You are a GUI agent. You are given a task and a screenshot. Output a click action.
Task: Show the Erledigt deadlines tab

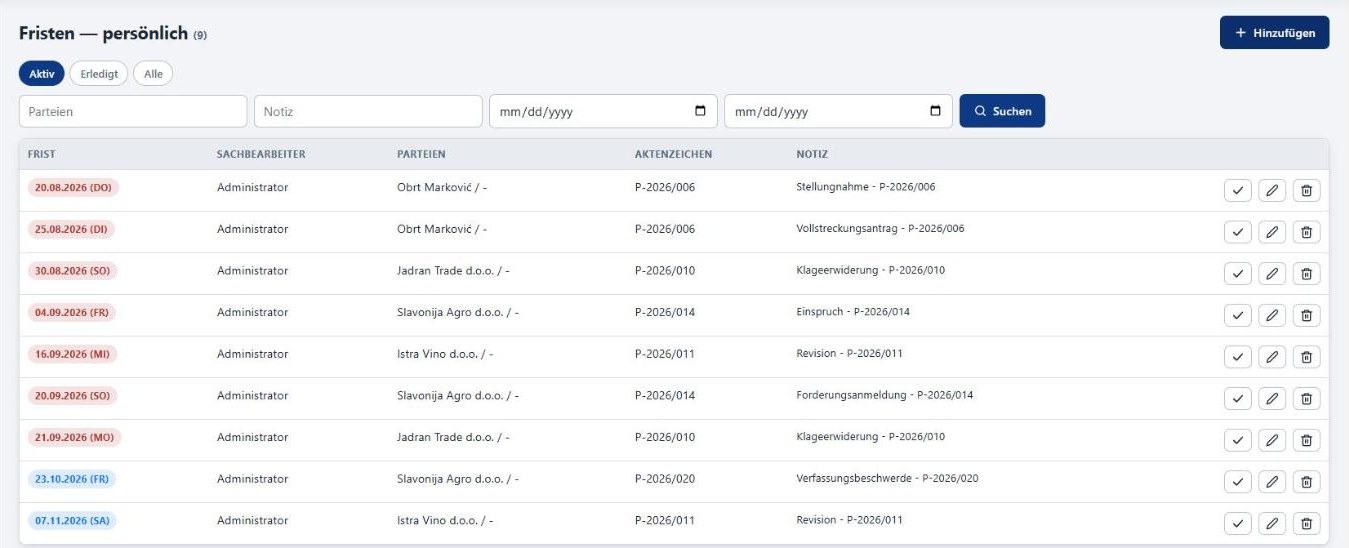[x=99, y=73]
